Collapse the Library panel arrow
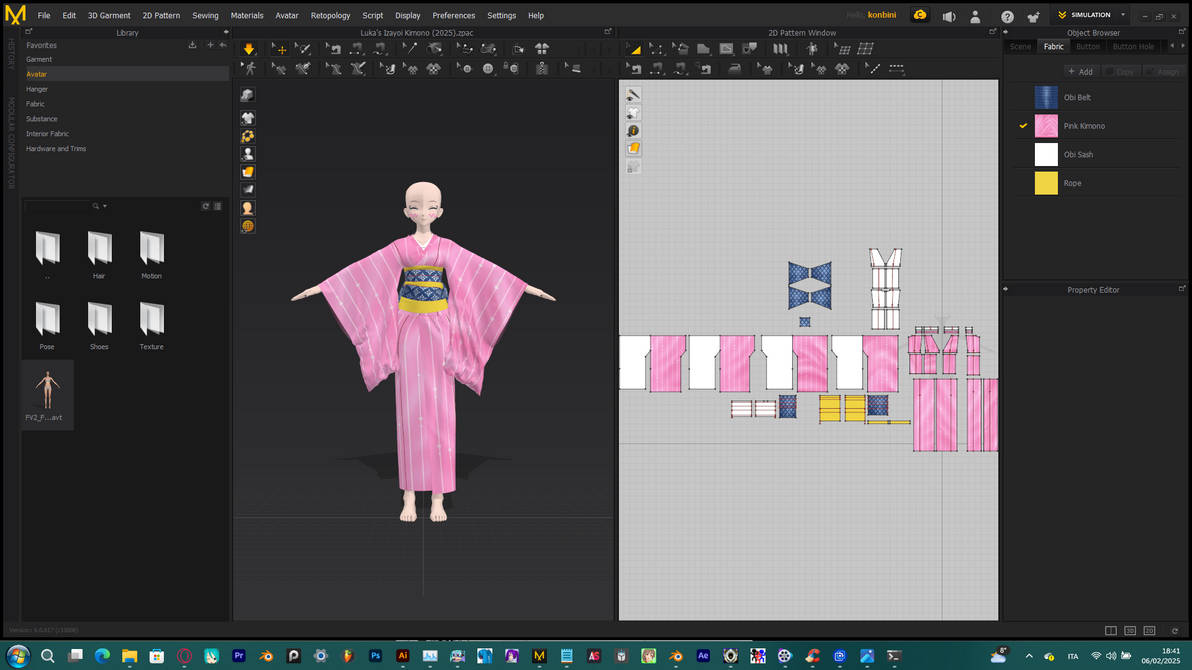Image resolution: width=1192 pixels, height=670 pixels. (x=226, y=32)
